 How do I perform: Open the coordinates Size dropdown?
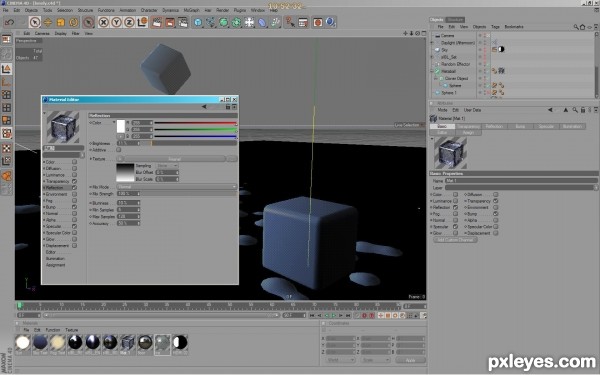pos(375,360)
